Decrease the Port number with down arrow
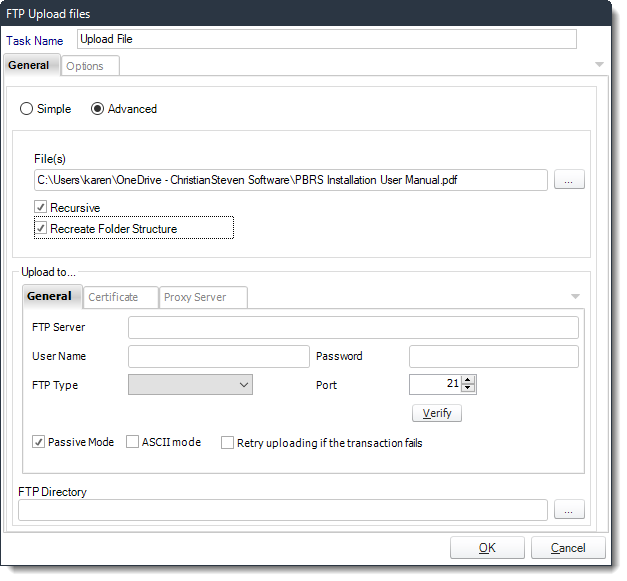The height and width of the screenshot is (581, 627). pos(468,388)
